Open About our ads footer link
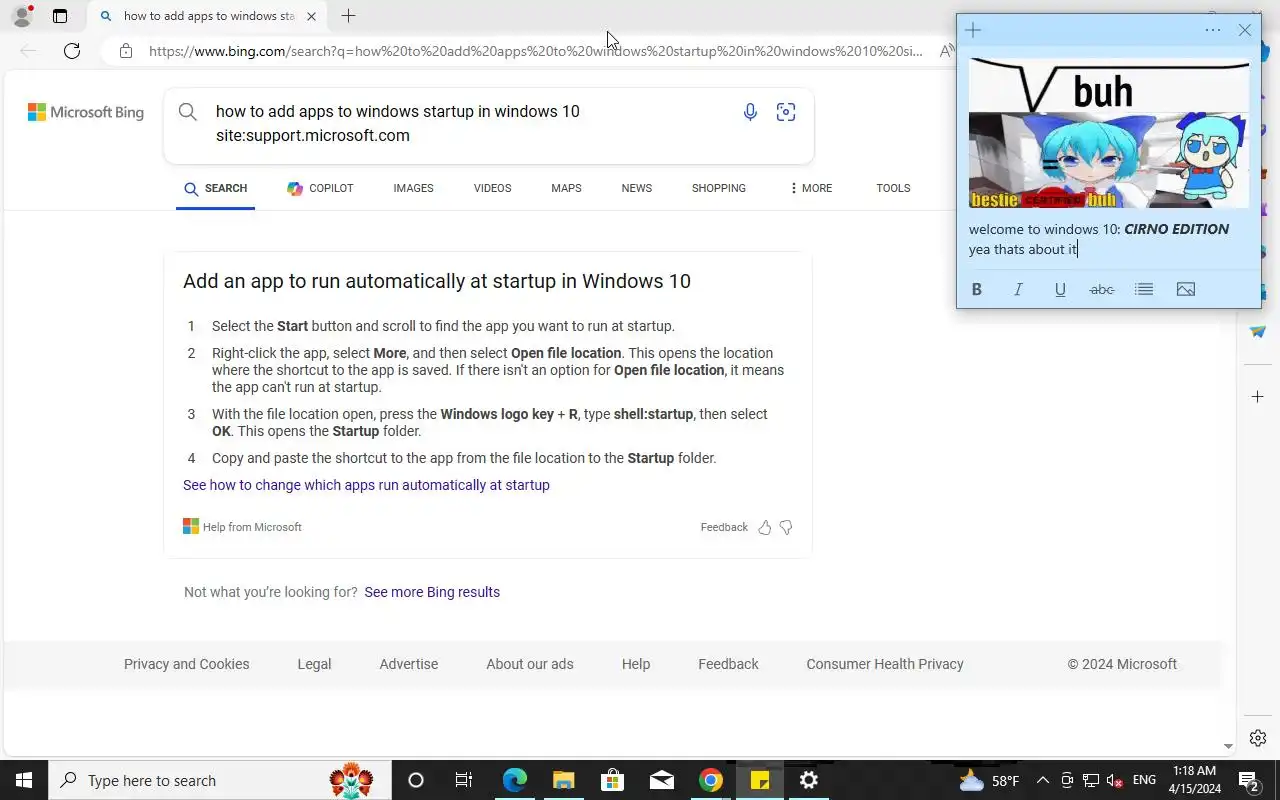Viewport: 1280px width, 800px height. (x=530, y=664)
